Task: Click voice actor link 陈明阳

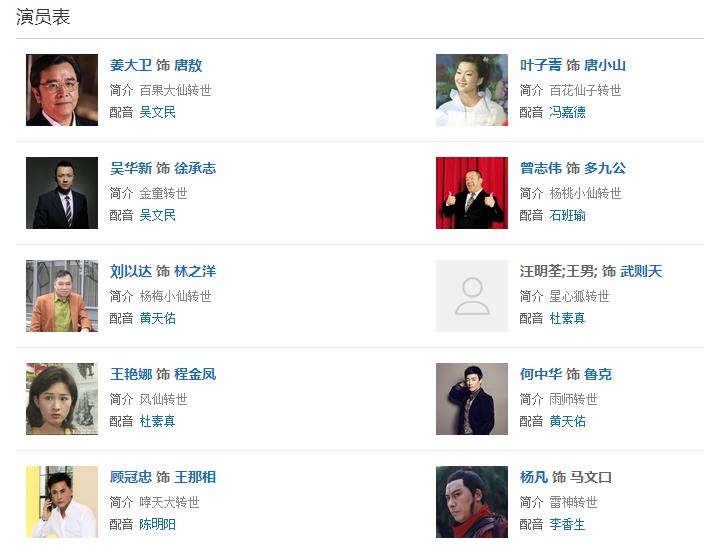Action: tap(157, 524)
